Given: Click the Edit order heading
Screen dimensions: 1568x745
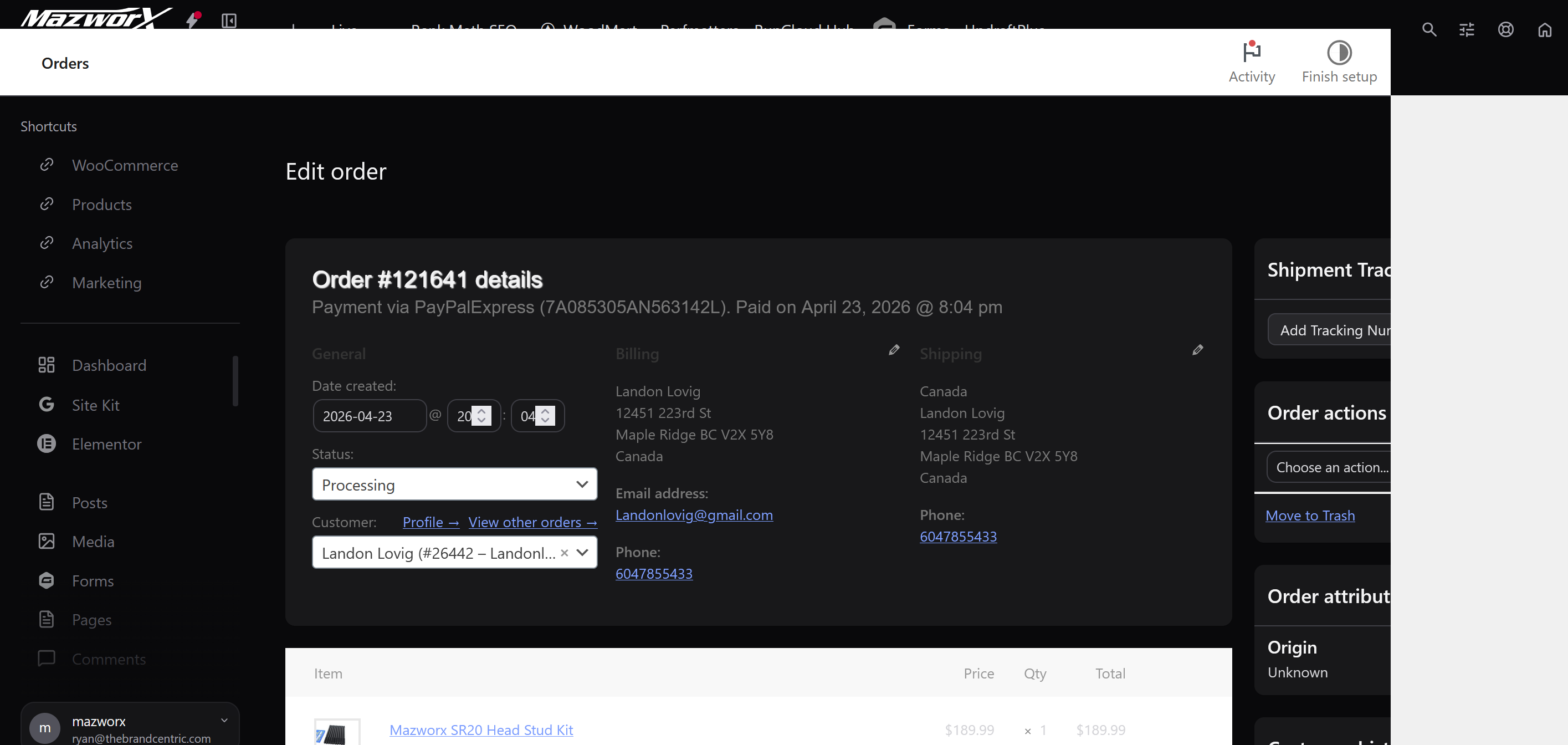Looking at the screenshot, I should pos(336,172).
